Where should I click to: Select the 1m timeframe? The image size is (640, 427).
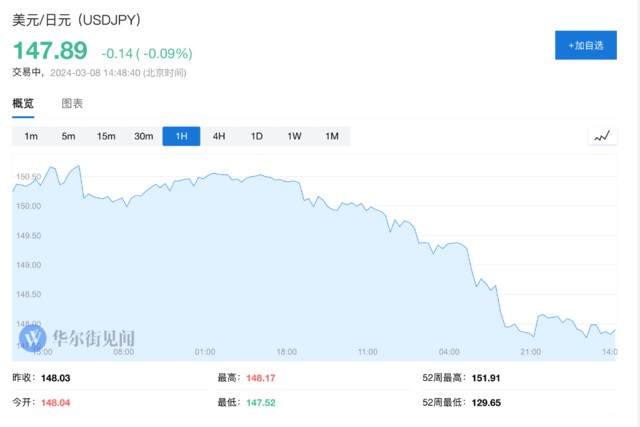tap(31, 136)
